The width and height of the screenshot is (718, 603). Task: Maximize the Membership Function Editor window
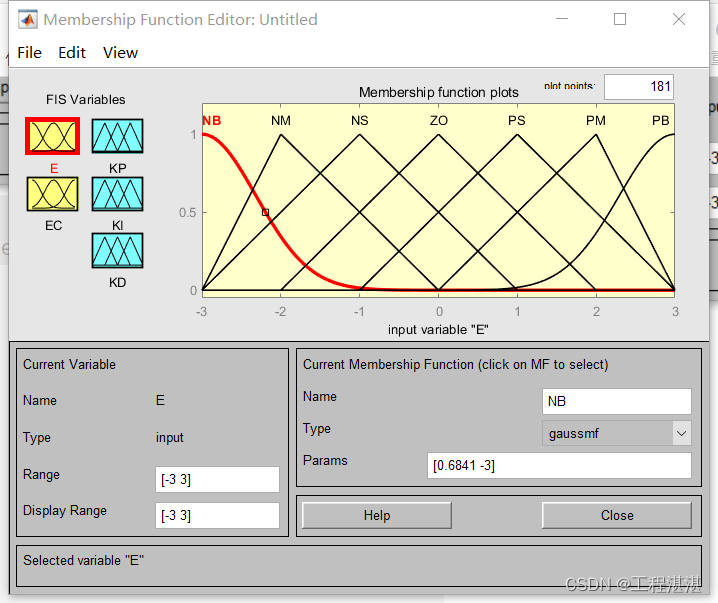click(620, 19)
